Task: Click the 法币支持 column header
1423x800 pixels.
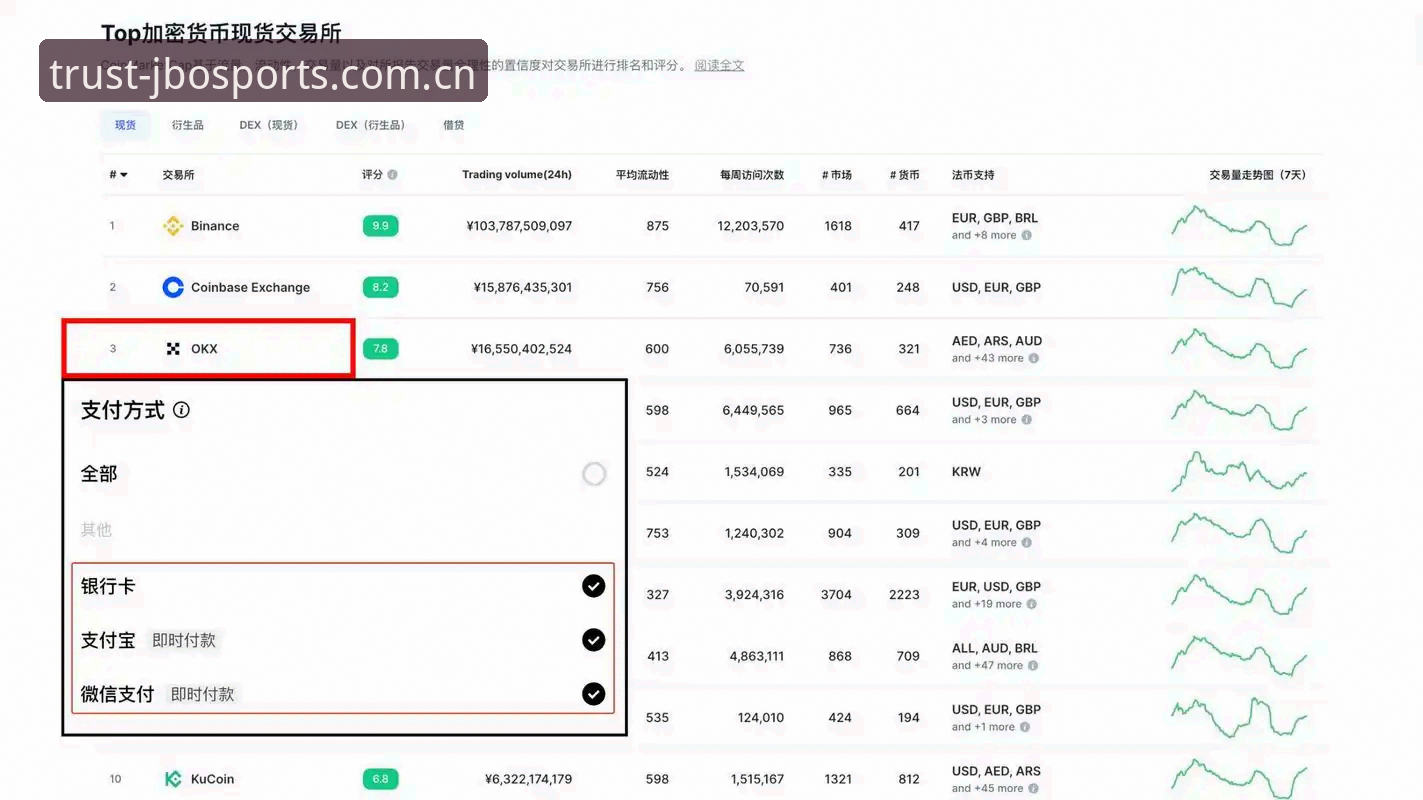Action: pyautogui.click(x=973, y=175)
